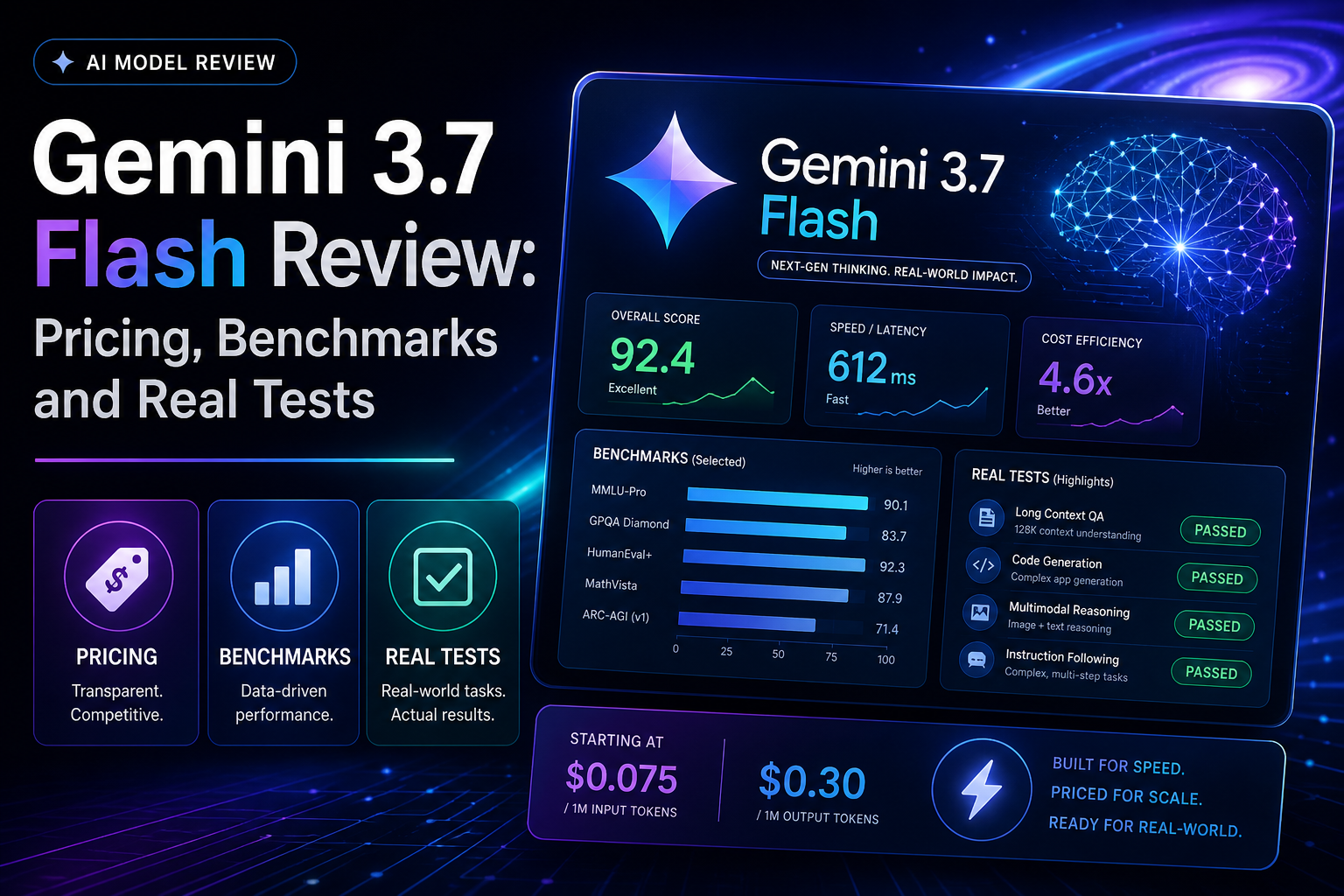This screenshot has width=1344, height=896.
Task: Click the PASSED badge for Code Generation
Action: pyautogui.click(x=1217, y=578)
